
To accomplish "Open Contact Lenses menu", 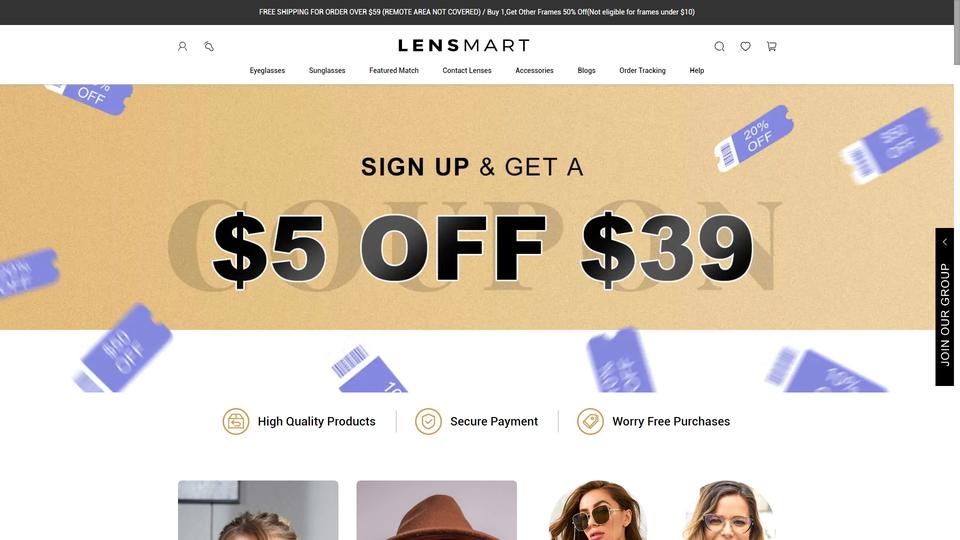I will (x=467, y=70).
